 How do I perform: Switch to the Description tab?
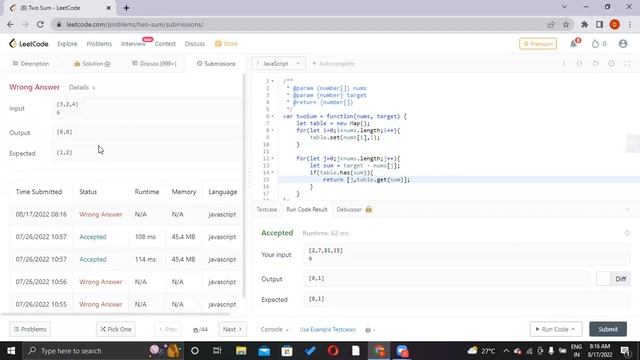pyautogui.click(x=31, y=64)
